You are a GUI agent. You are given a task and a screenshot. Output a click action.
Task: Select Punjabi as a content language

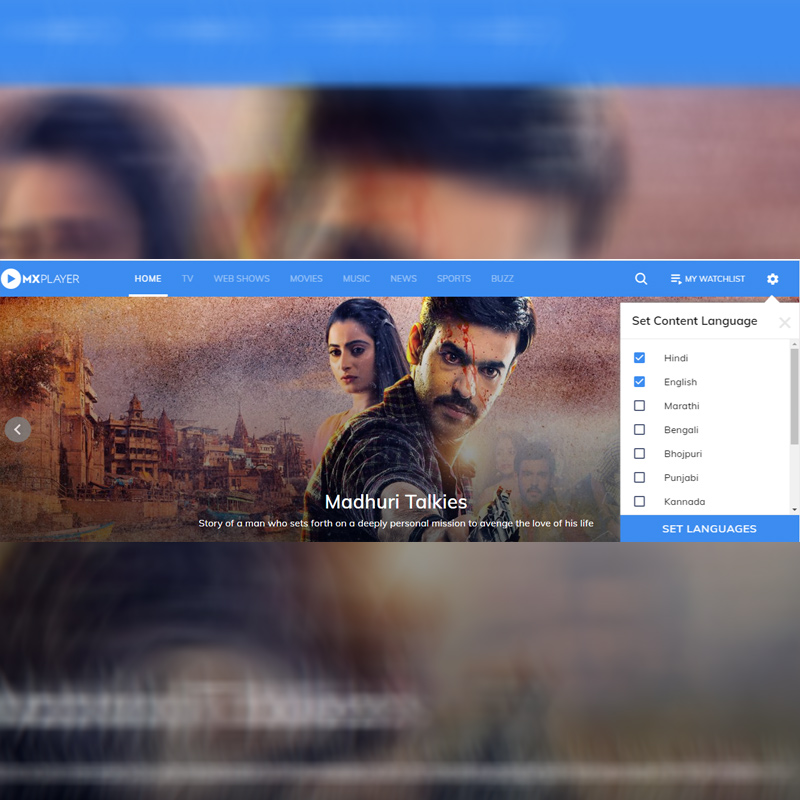(x=640, y=477)
